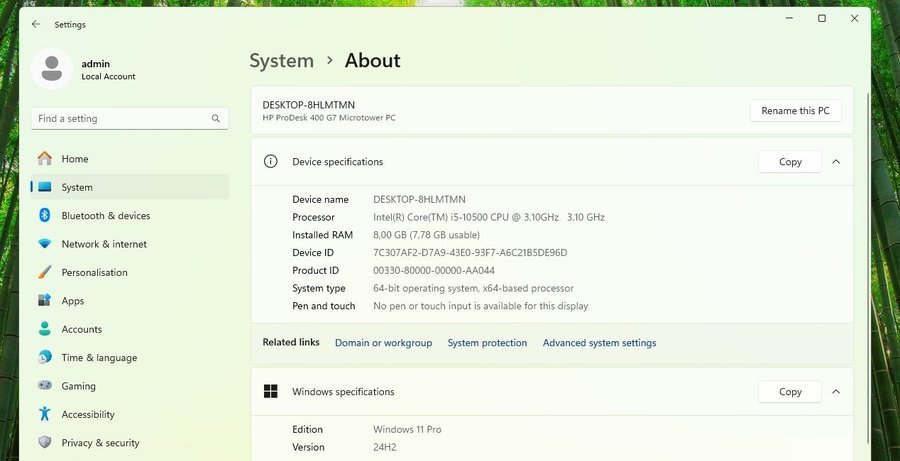Click the Time & language globe icon
The width and height of the screenshot is (900, 461).
pos(44,357)
